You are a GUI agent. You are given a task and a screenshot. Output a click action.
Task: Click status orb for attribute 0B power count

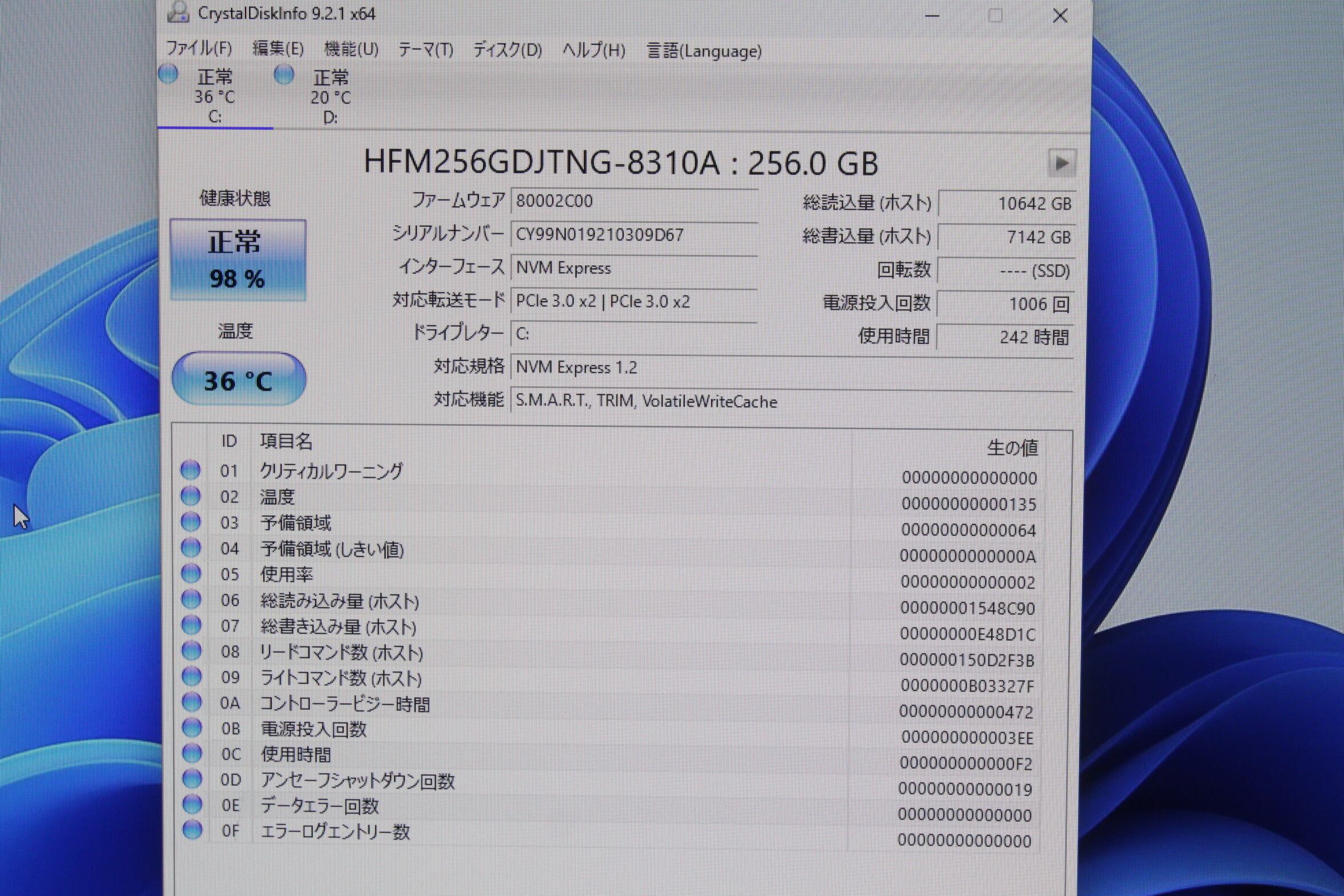[x=191, y=728]
